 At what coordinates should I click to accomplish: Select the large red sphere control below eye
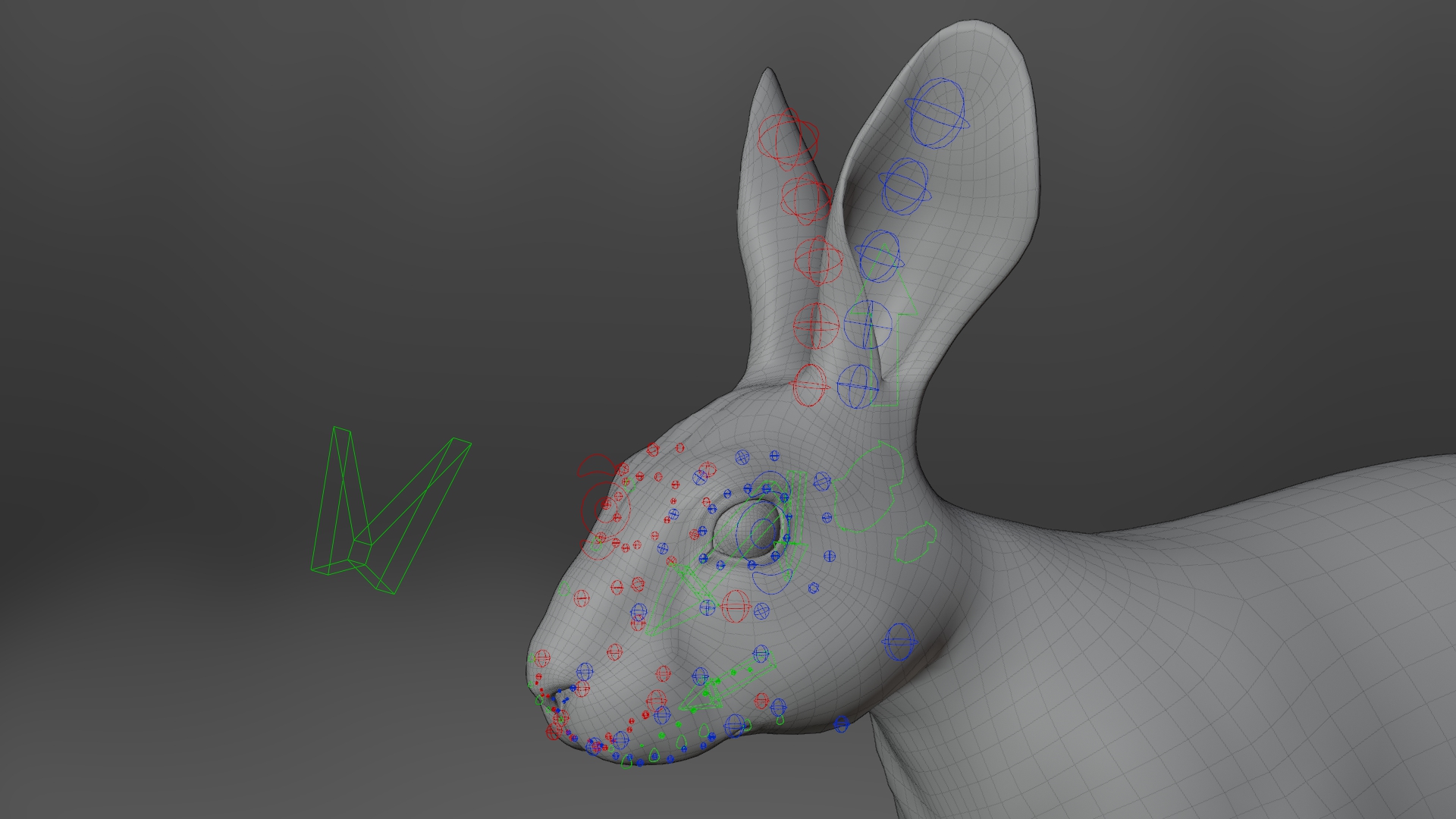click(x=736, y=606)
